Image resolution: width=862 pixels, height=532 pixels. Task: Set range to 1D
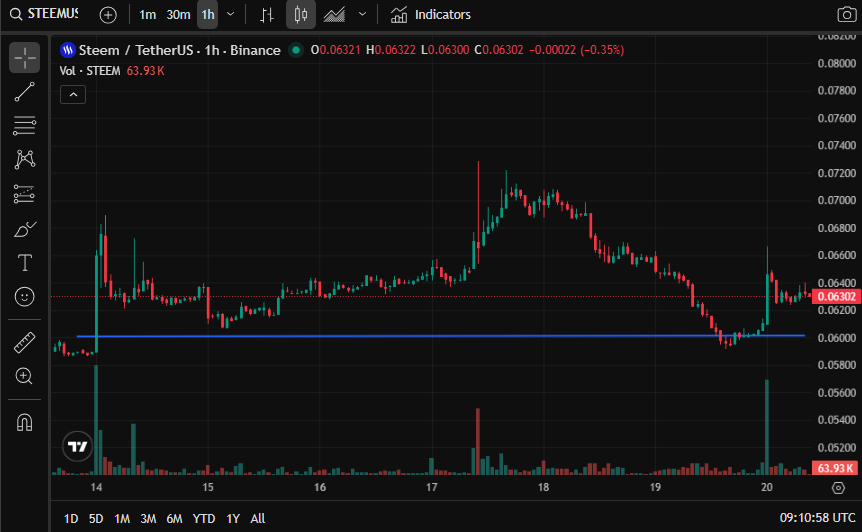pyautogui.click(x=71, y=519)
